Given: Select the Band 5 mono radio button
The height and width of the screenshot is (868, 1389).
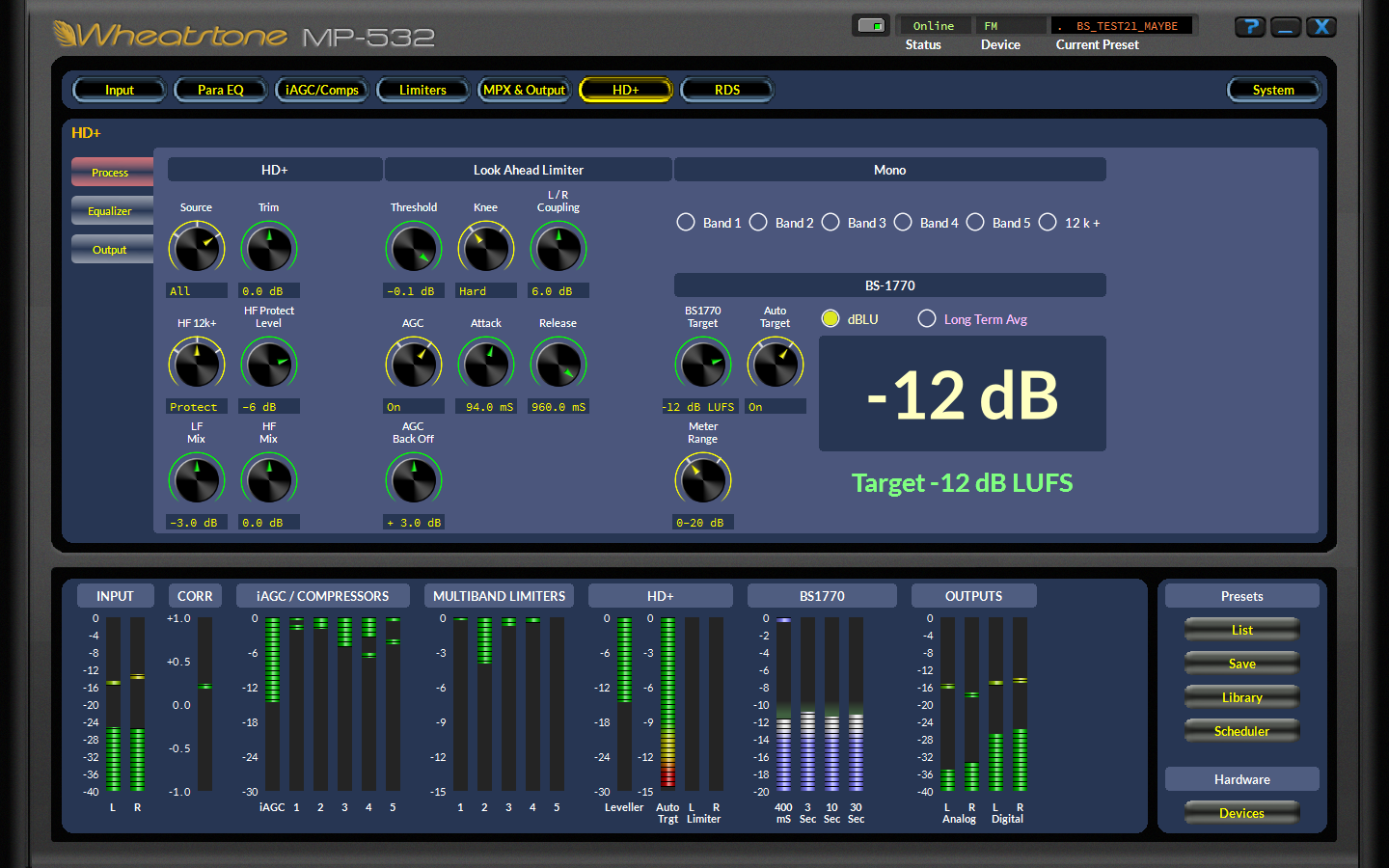Looking at the screenshot, I should (975, 223).
